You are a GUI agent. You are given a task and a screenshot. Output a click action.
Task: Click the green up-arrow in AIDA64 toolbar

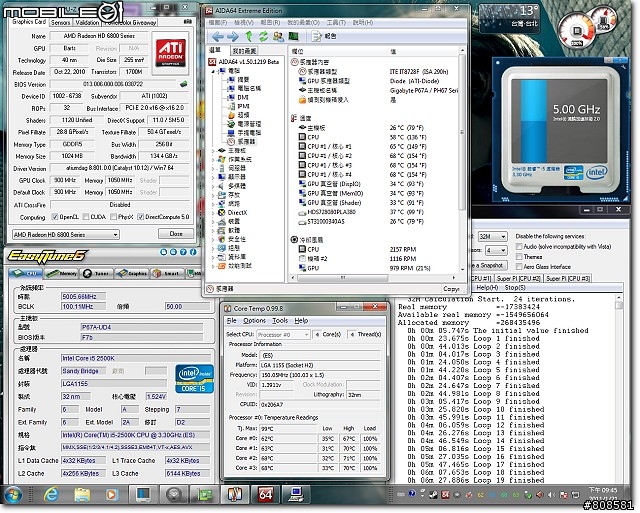(x=249, y=36)
